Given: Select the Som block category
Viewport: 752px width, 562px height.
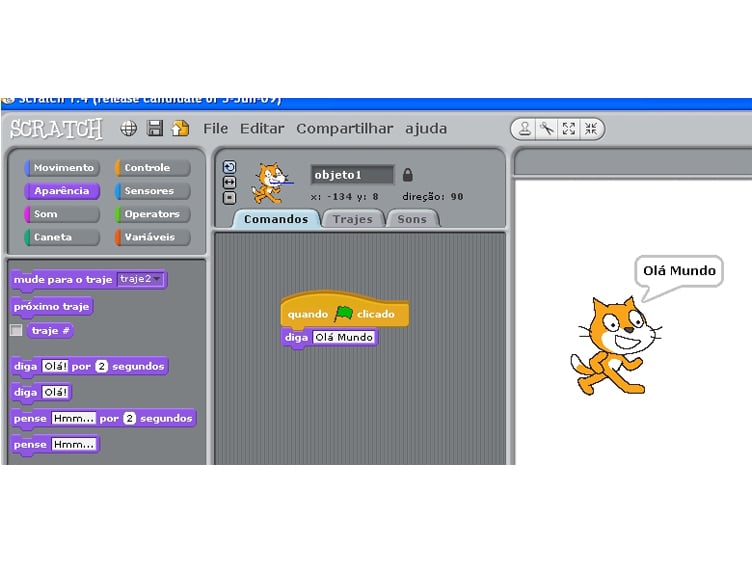Looking at the screenshot, I should pyautogui.click(x=62, y=214).
